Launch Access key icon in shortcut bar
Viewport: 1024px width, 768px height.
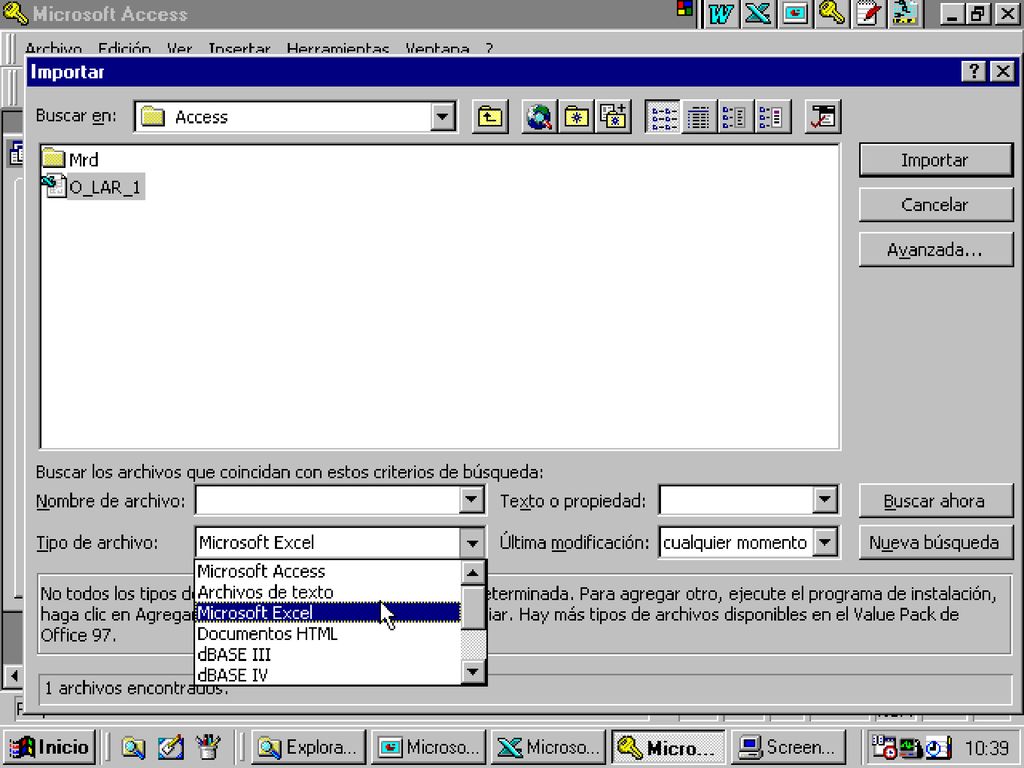click(x=832, y=14)
